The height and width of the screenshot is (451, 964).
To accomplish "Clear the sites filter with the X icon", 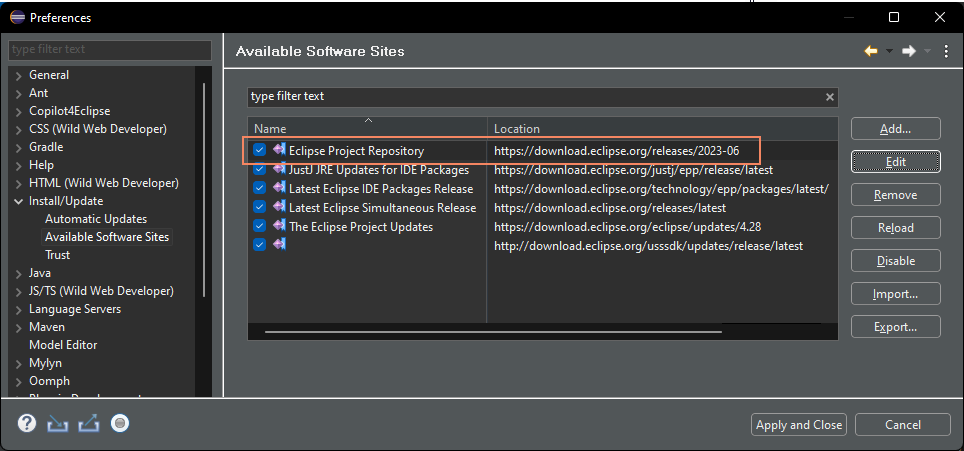I will point(830,97).
